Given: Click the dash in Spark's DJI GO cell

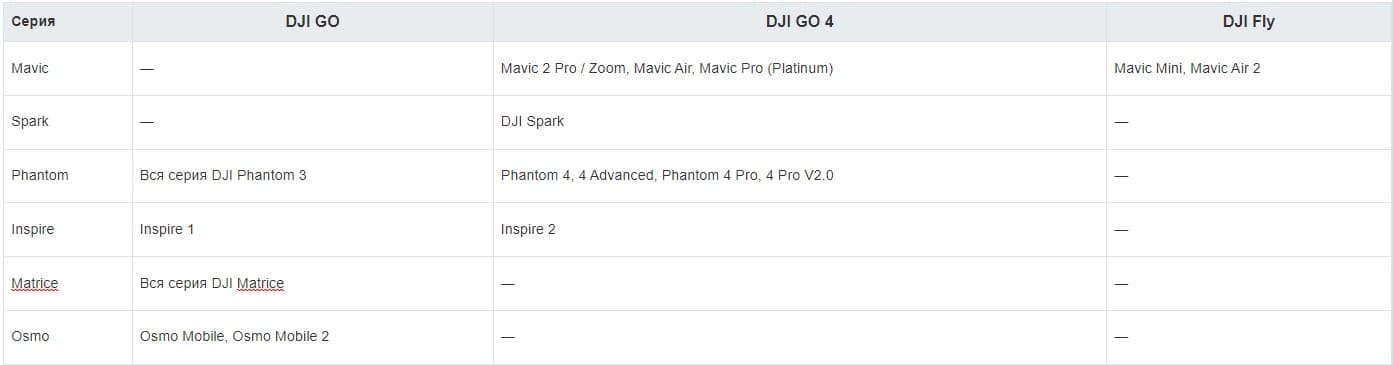Looking at the screenshot, I should click(147, 122).
